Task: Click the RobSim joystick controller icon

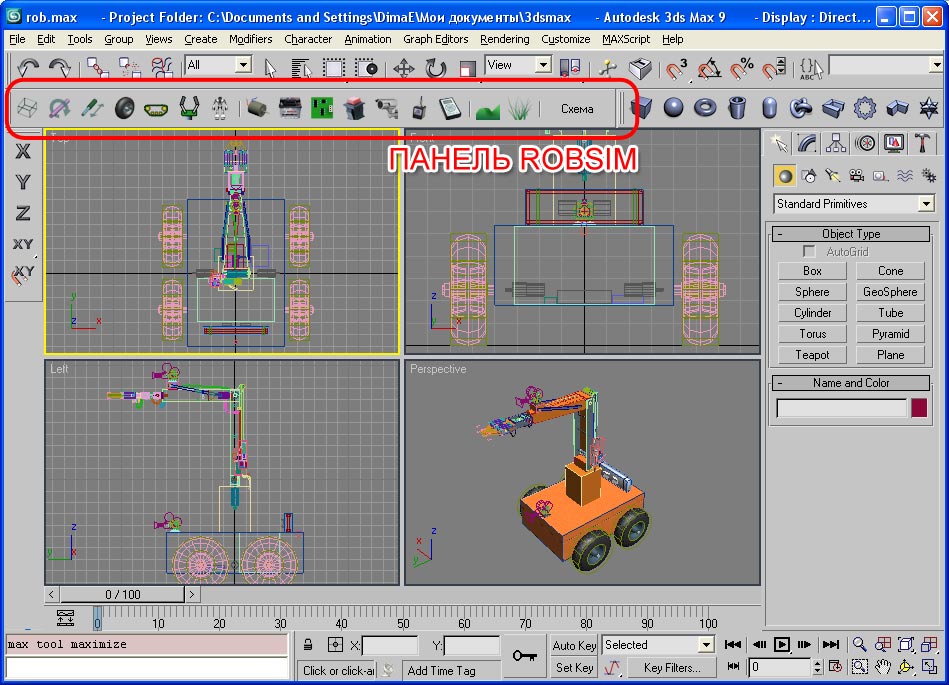Action: pyautogui.click(x=419, y=108)
